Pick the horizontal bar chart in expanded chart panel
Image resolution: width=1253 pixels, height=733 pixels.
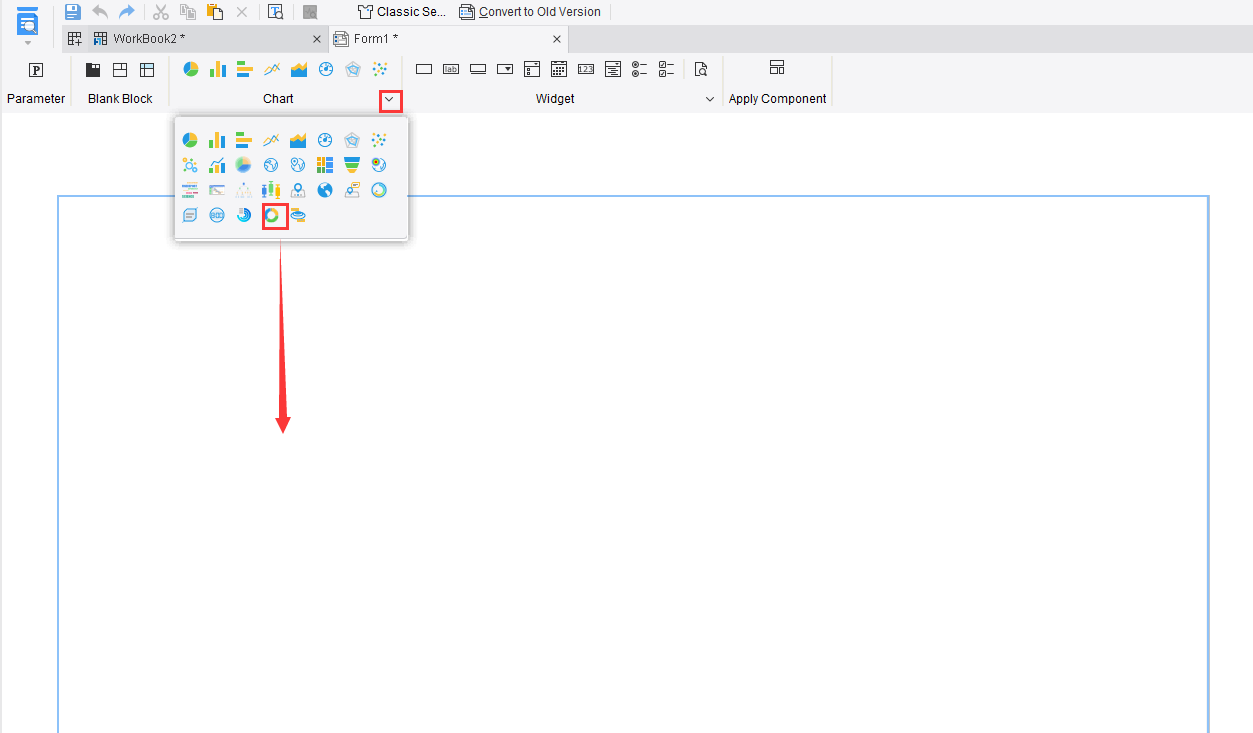click(244, 140)
